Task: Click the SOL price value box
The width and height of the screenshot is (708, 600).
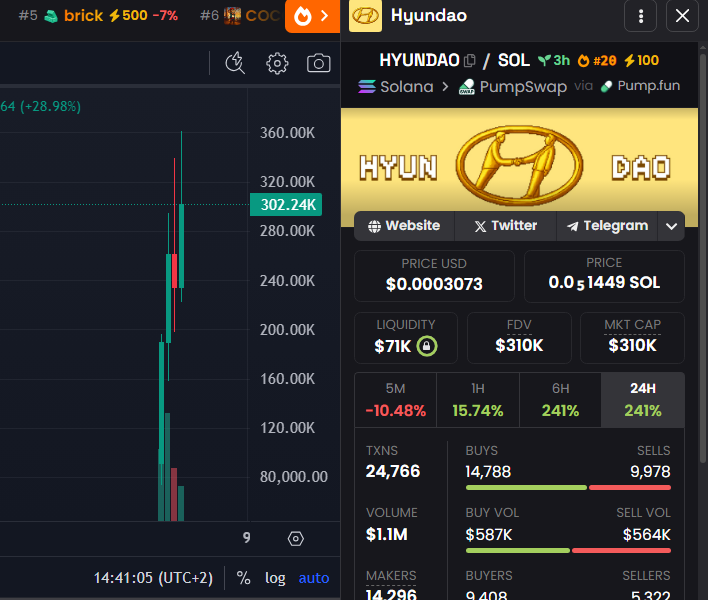Action: coord(604,276)
